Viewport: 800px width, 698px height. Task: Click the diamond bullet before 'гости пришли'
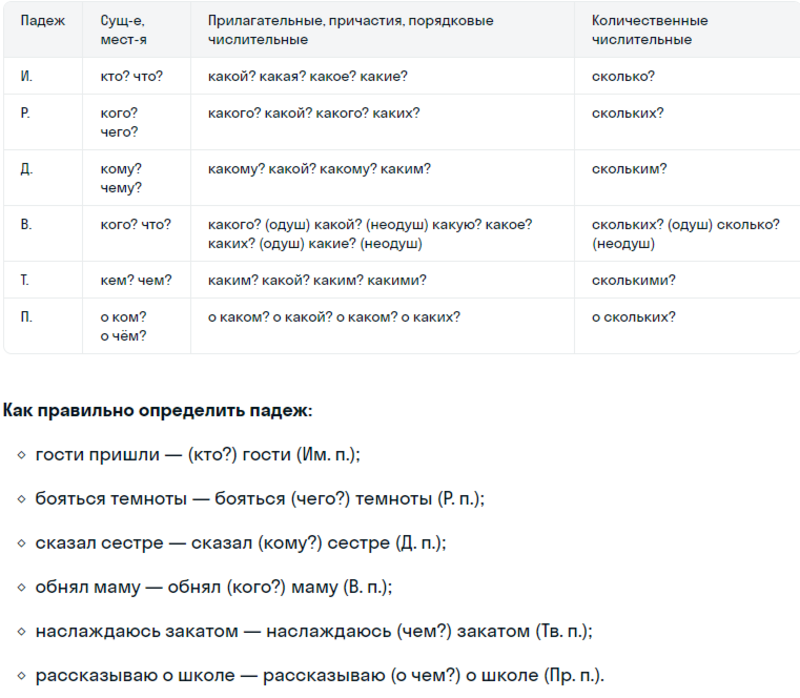tap(21, 455)
